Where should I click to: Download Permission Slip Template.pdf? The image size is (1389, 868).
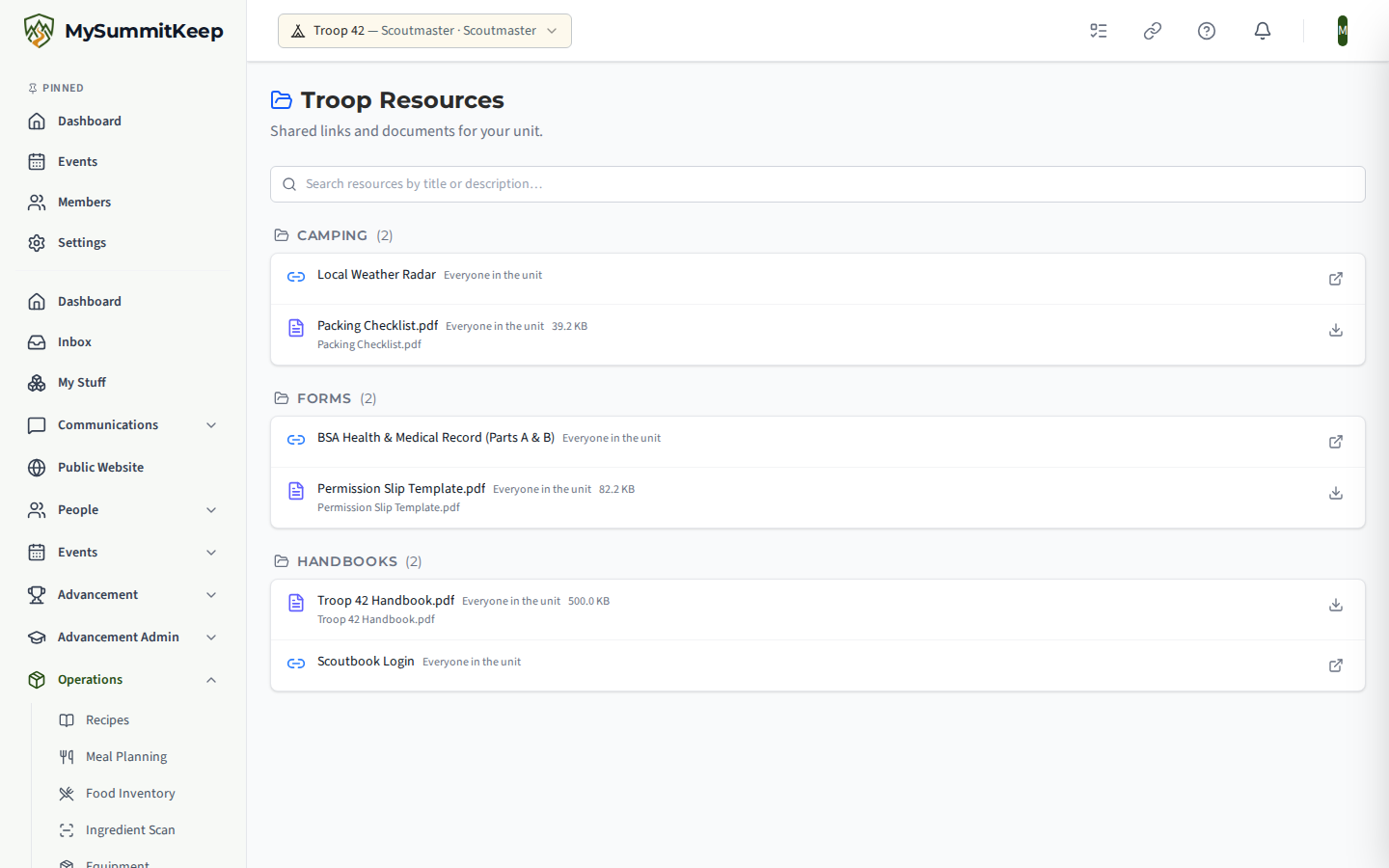tap(1336, 493)
